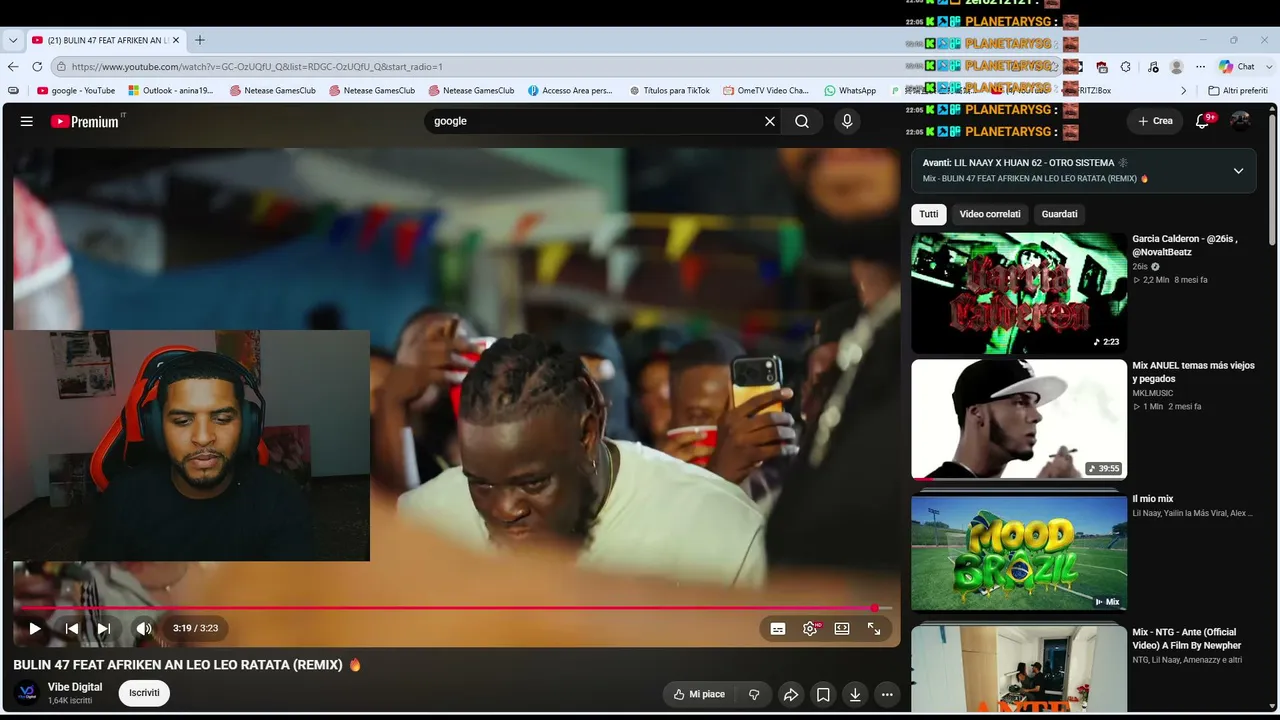The image size is (1280, 720).
Task: Select the Guardati filter chip
Action: point(1060,214)
